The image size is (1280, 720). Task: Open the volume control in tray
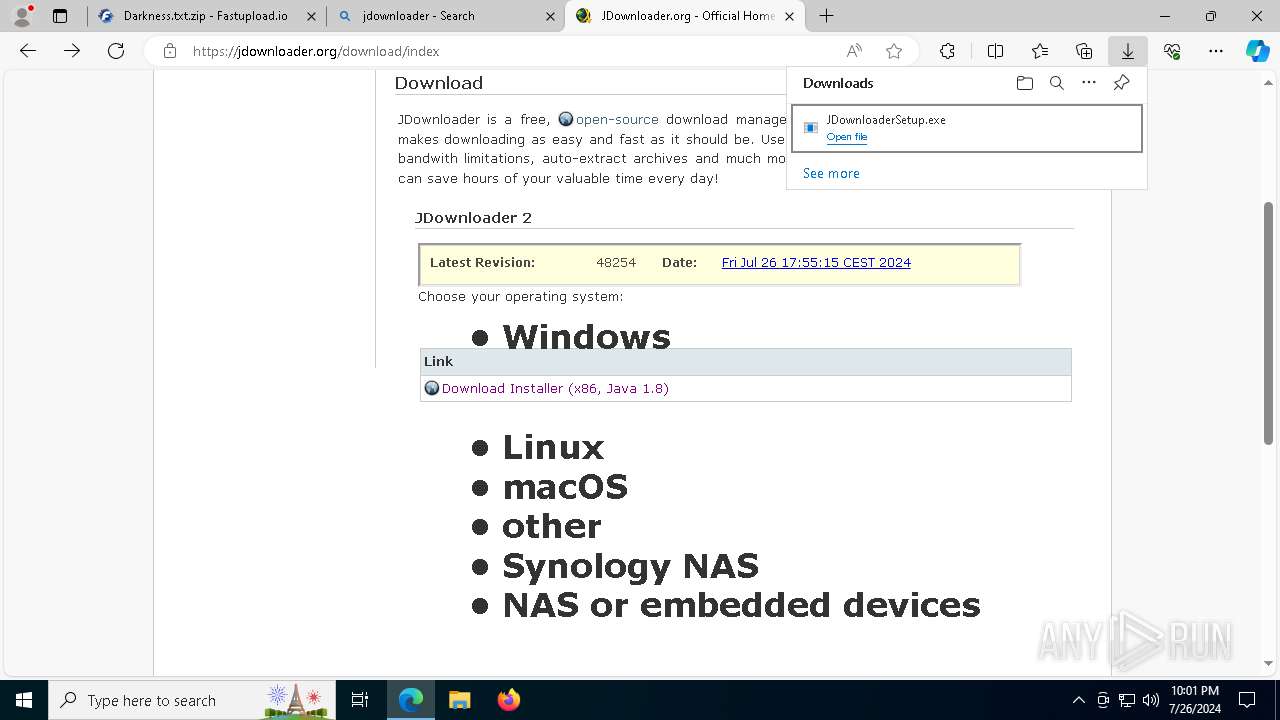(1151, 700)
